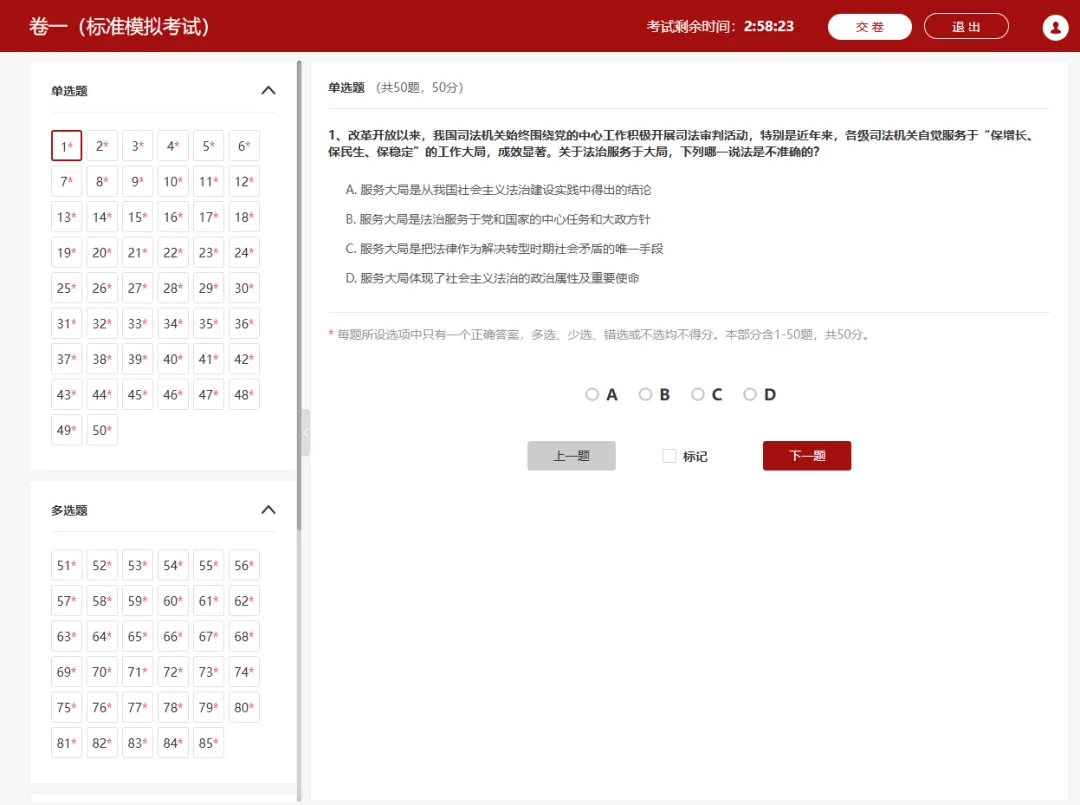Click option text C 服务大局是把法律作为解决
This screenshot has width=1080, height=805.
pos(504,249)
